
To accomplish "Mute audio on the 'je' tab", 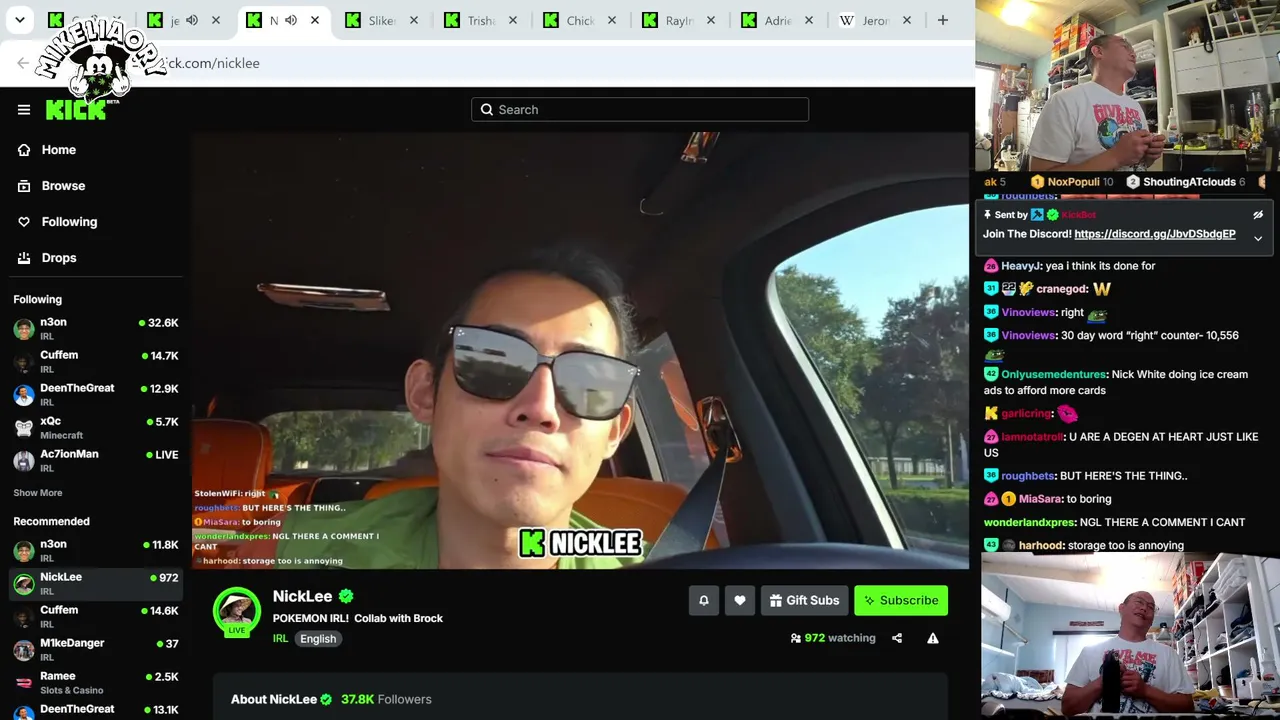I will coord(192,20).
